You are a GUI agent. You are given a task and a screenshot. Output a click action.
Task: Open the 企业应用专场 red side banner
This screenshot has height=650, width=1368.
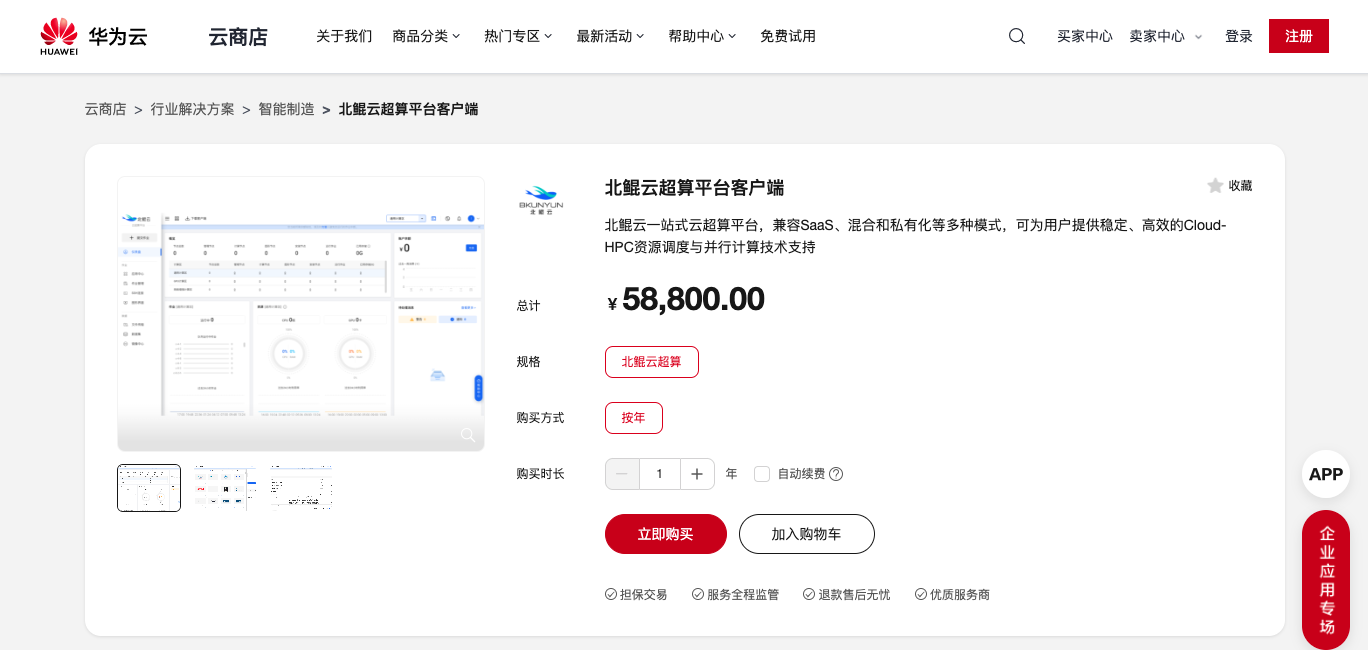(x=1326, y=580)
